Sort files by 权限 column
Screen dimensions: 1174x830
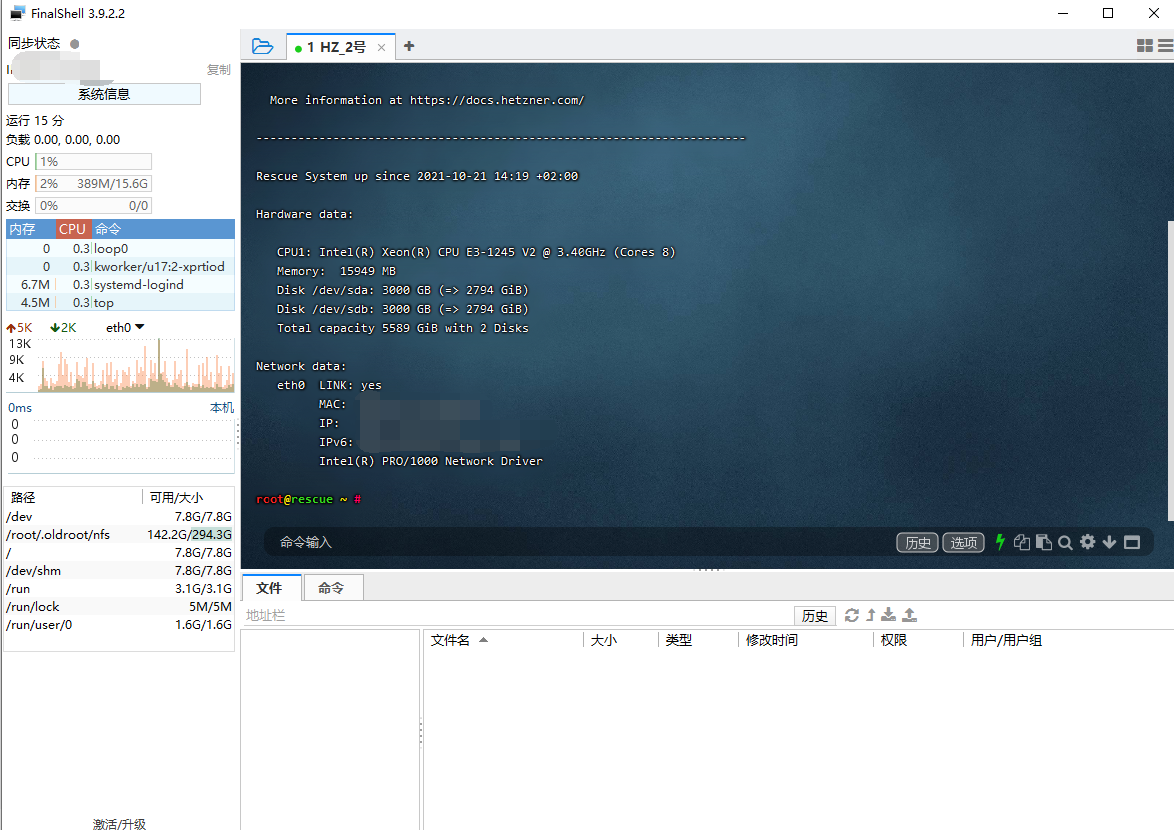(x=918, y=641)
